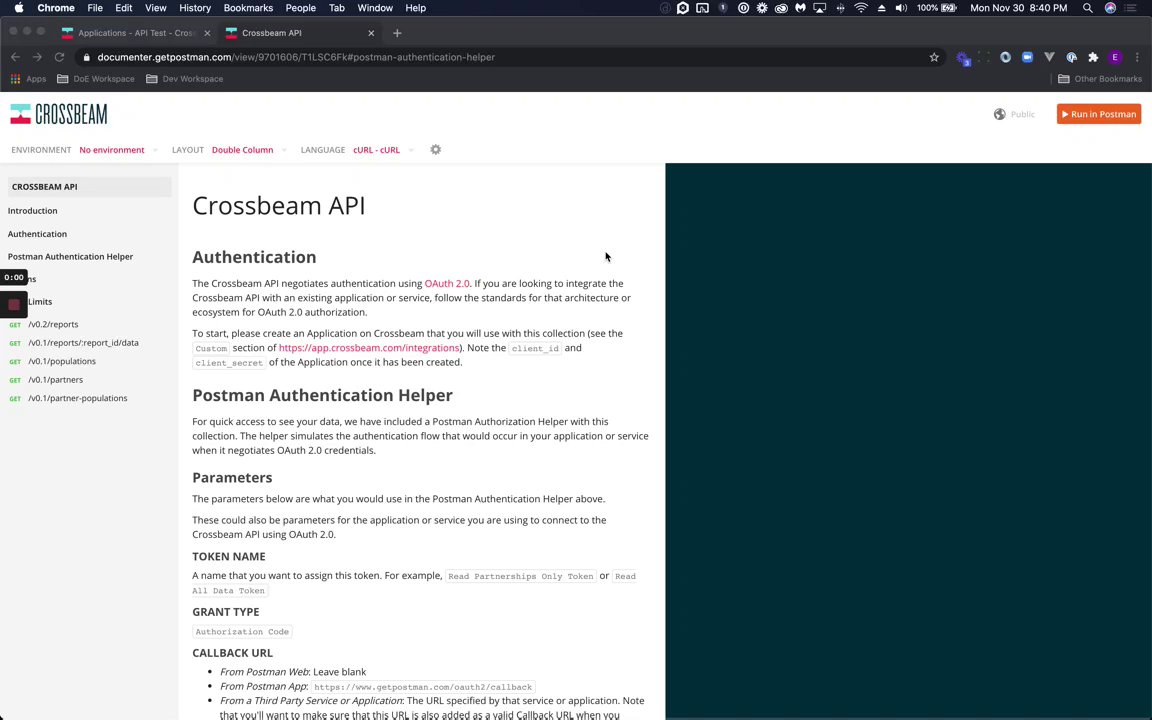The height and width of the screenshot is (720, 1152).
Task: Go to Authentication in sidebar
Action: tap(37, 234)
